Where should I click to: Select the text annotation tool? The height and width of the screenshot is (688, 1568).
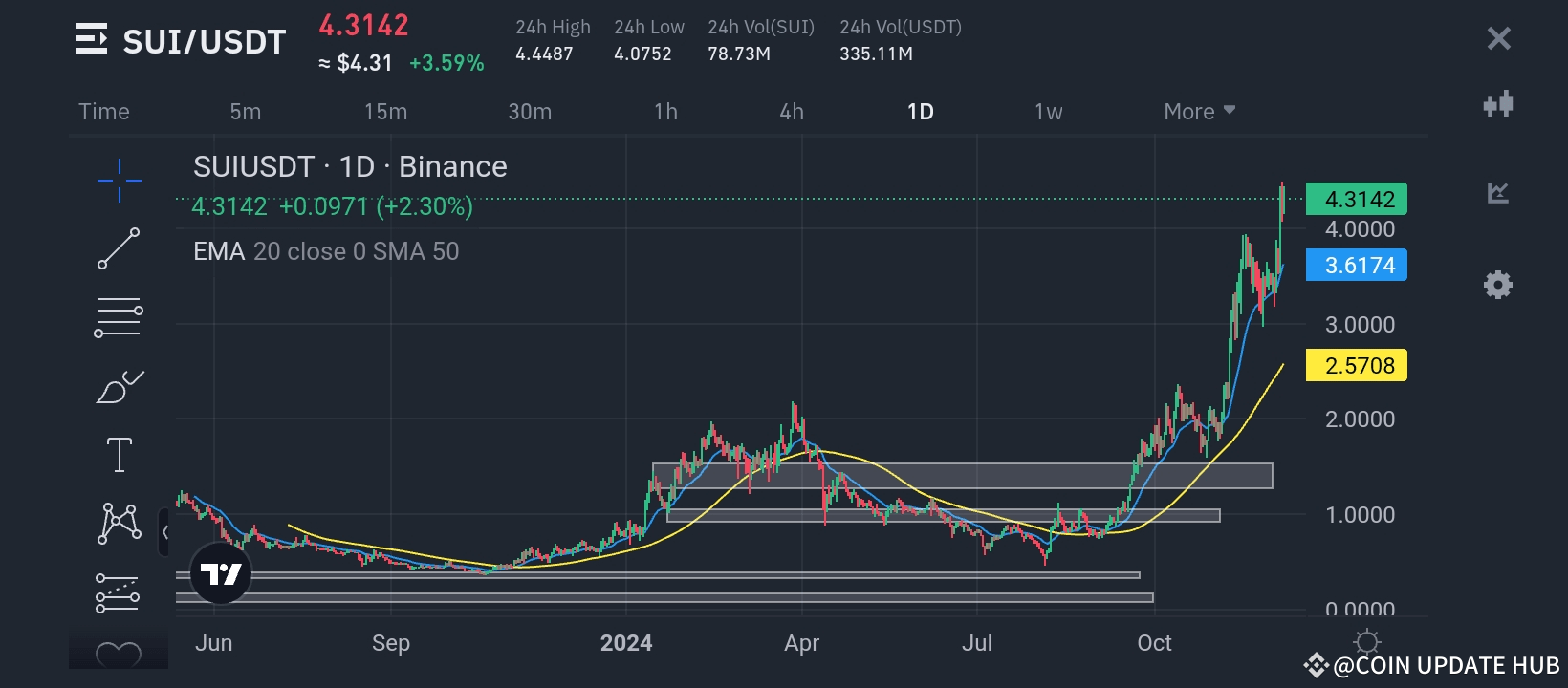(120, 455)
